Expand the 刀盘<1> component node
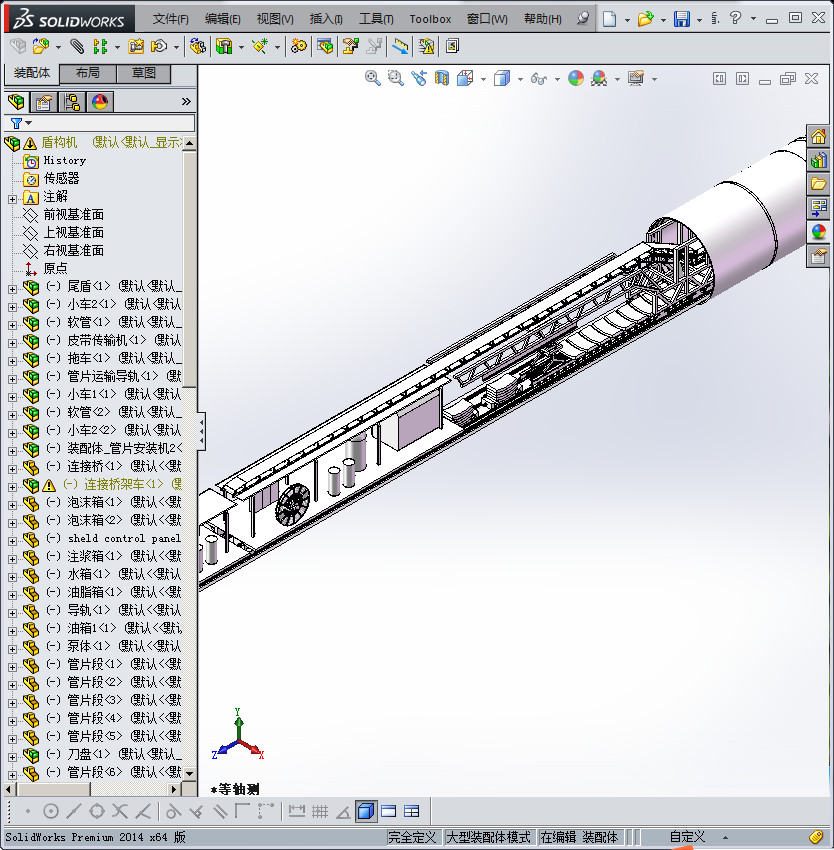The width and height of the screenshot is (834, 850). pos(12,757)
